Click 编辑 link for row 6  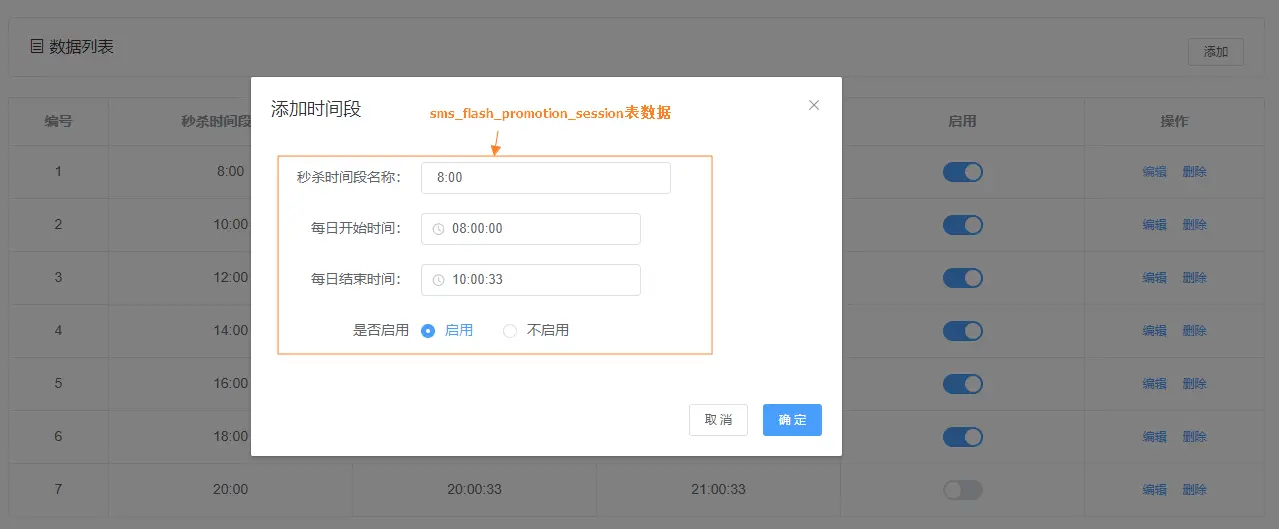(x=1155, y=437)
